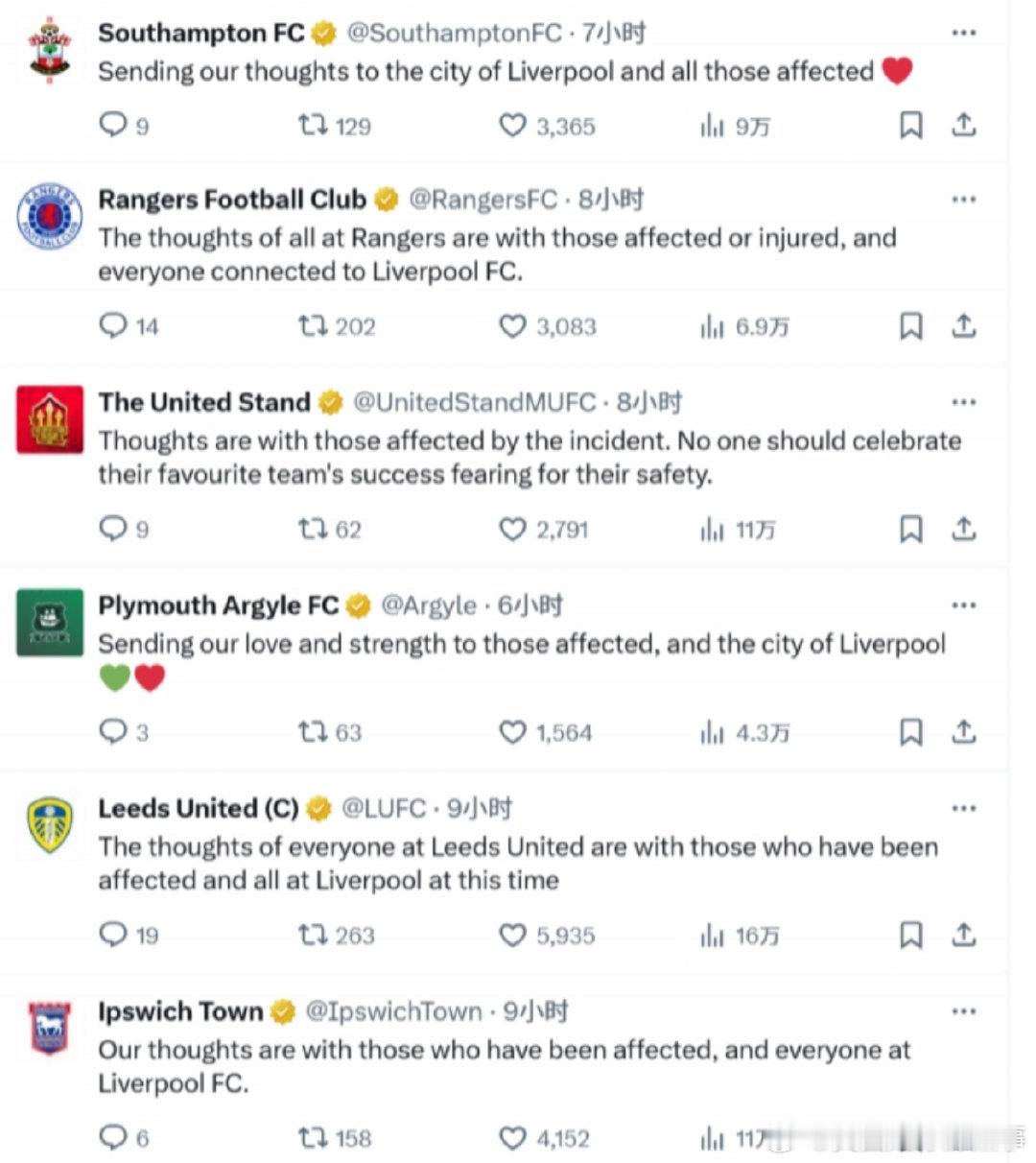The width and height of the screenshot is (1036, 1163).
Task: Reply to the Southampton FC tweet
Action: 113,125
